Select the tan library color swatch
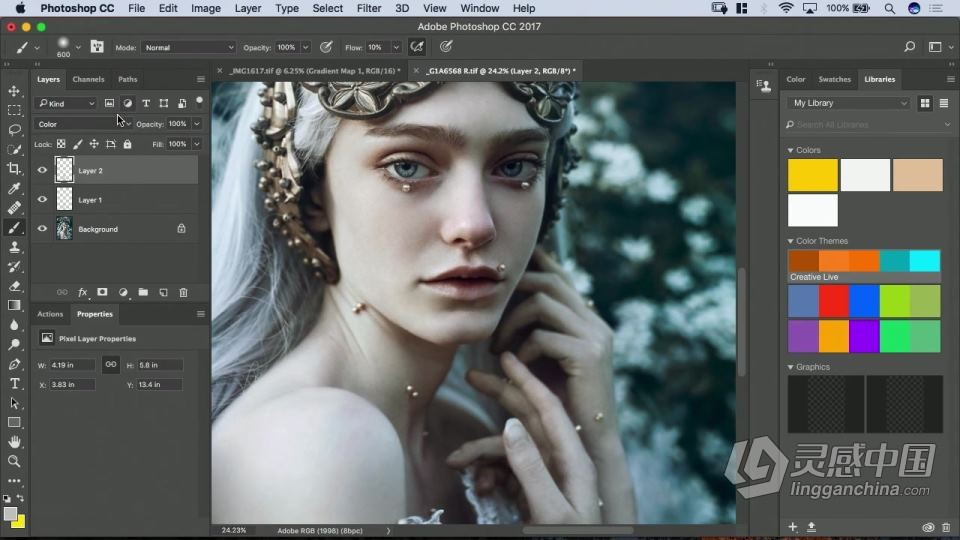 tap(918, 175)
